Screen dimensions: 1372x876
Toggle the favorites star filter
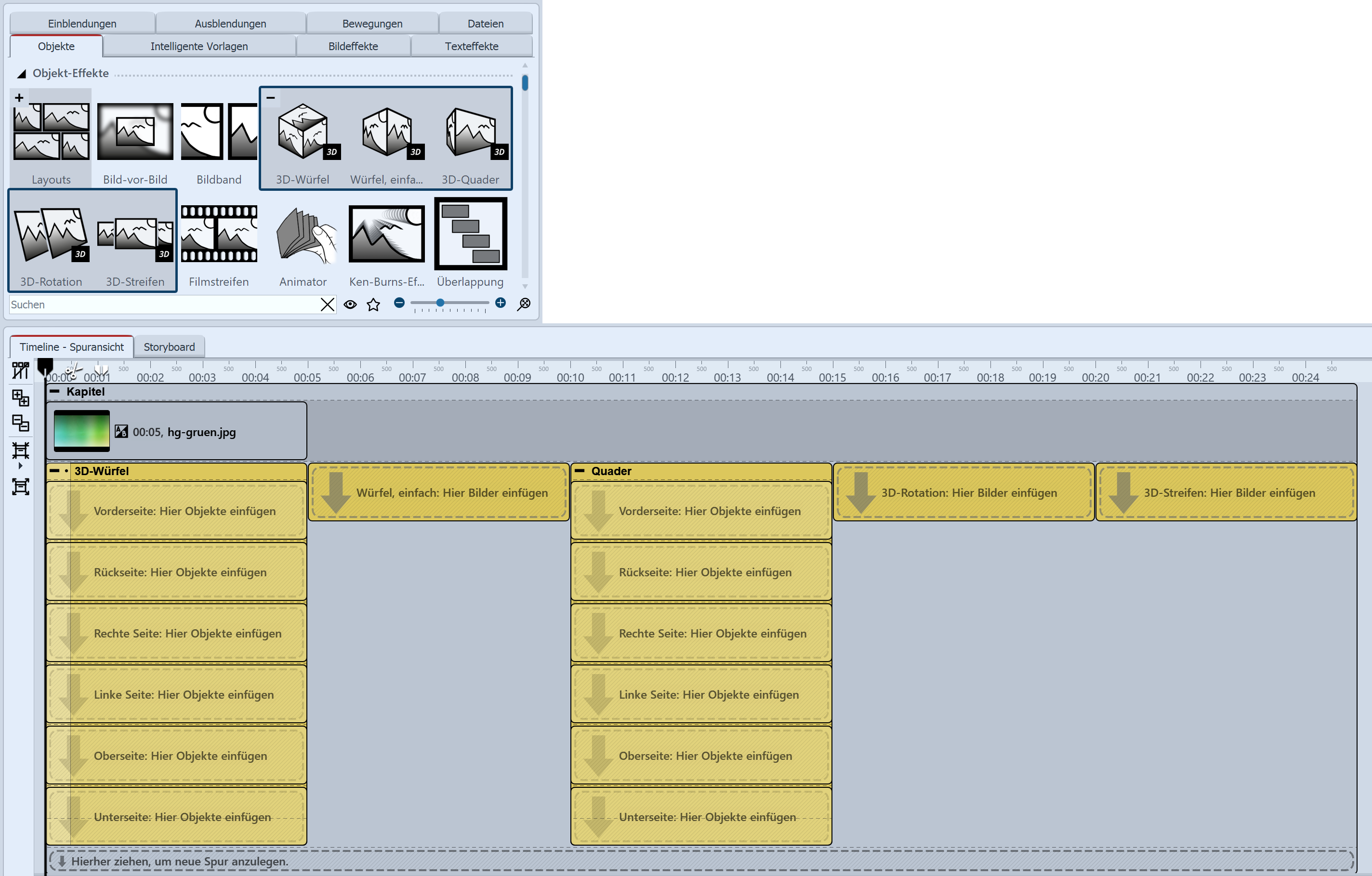pyautogui.click(x=373, y=305)
